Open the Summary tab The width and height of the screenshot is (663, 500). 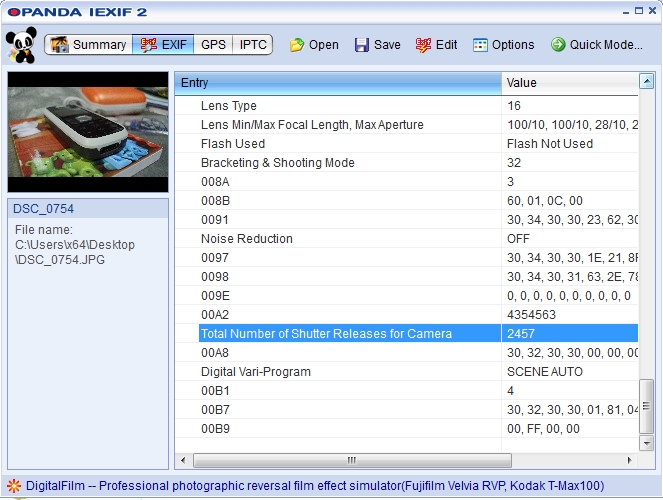click(x=88, y=45)
